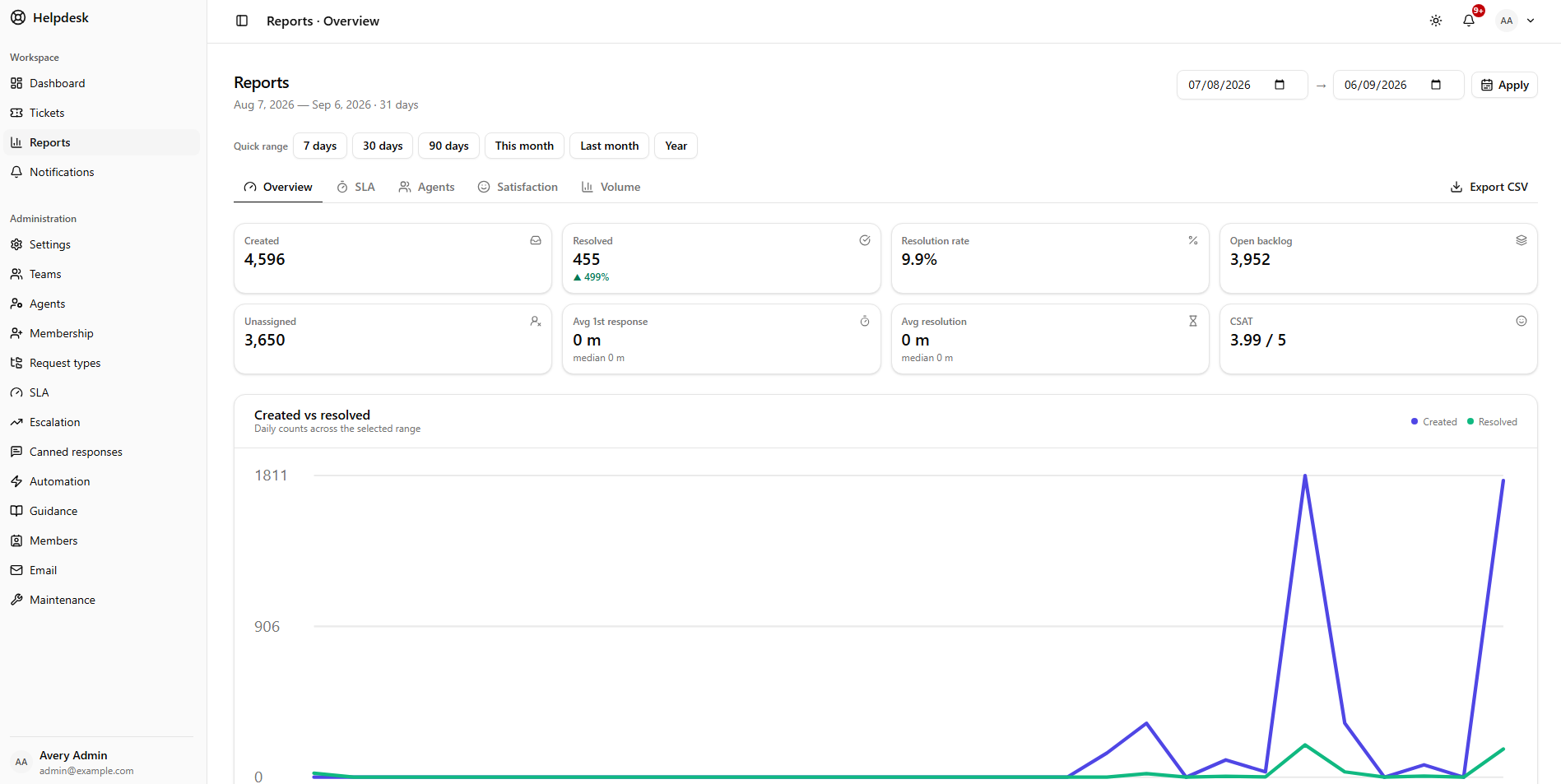This screenshot has height=784, width=1561.
Task: Click the Automation lightning icon
Action: click(x=16, y=481)
